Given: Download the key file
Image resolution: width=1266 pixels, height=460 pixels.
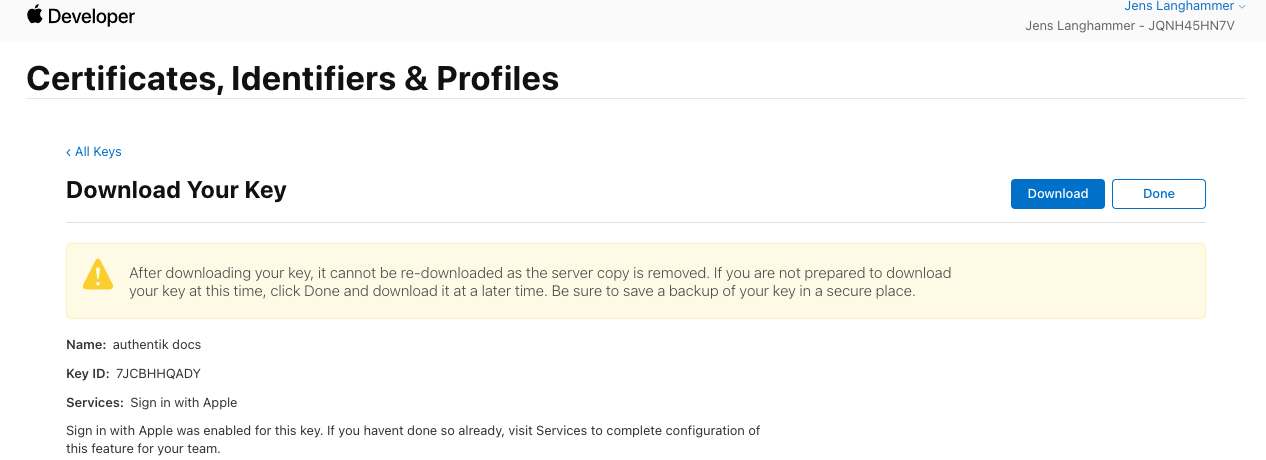Looking at the screenshot, I should 1057,194.
